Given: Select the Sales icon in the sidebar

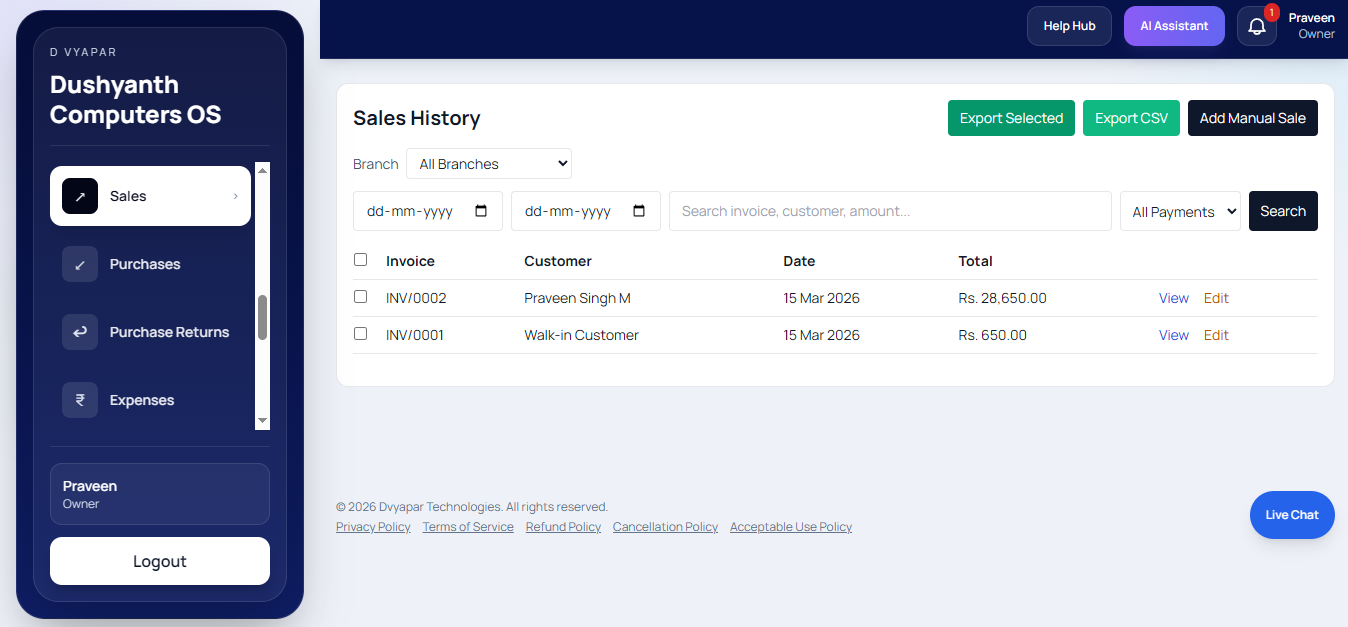Looking at the screenshot, I should [80, 196].
